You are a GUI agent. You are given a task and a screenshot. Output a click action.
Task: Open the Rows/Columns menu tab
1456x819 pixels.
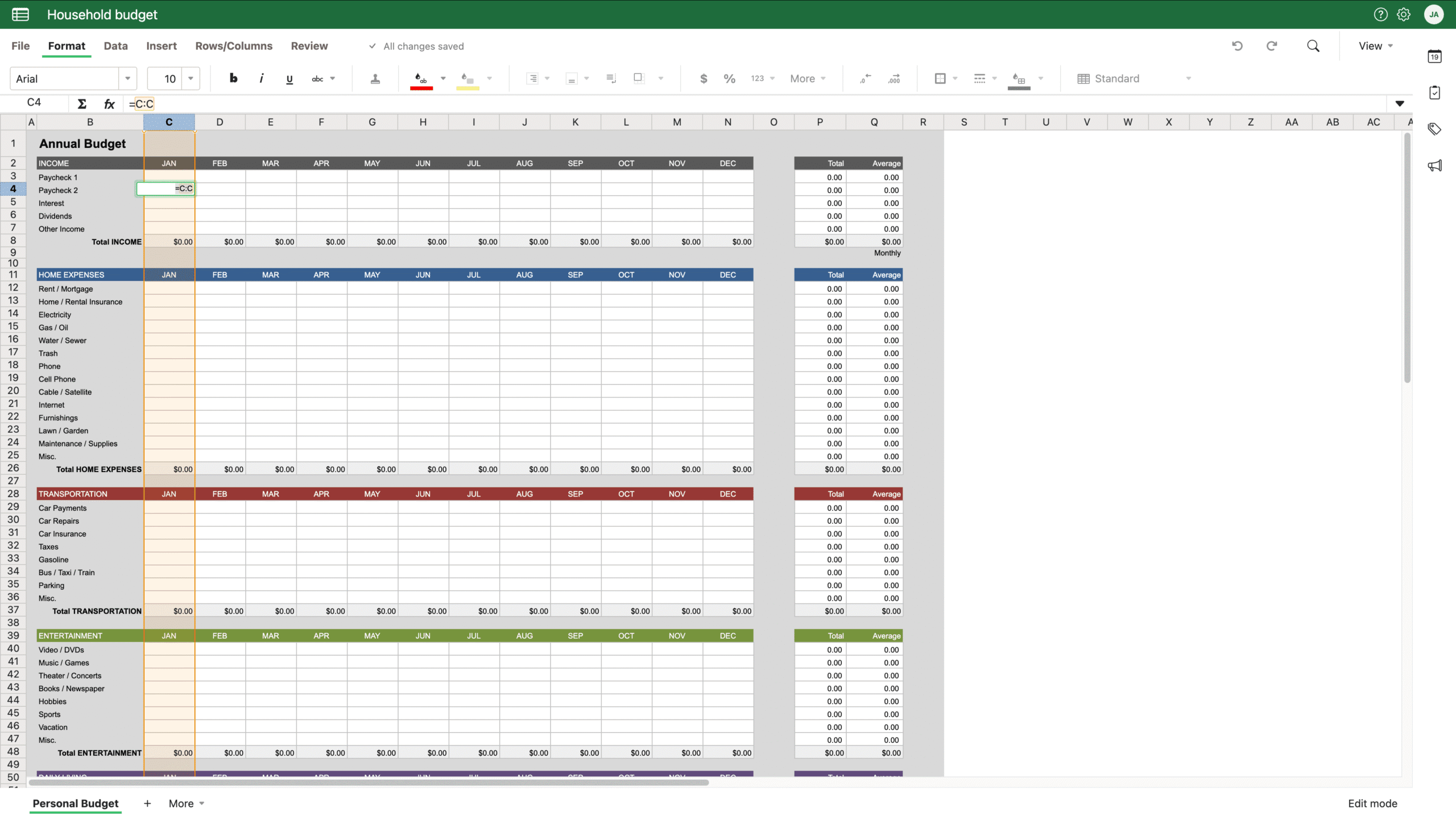(234, 46)
